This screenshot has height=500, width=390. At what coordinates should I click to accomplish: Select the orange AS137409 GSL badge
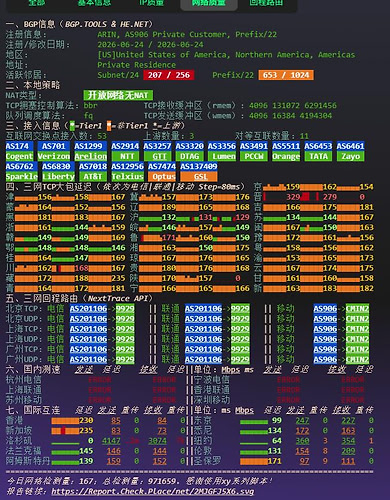coord(199,171)
